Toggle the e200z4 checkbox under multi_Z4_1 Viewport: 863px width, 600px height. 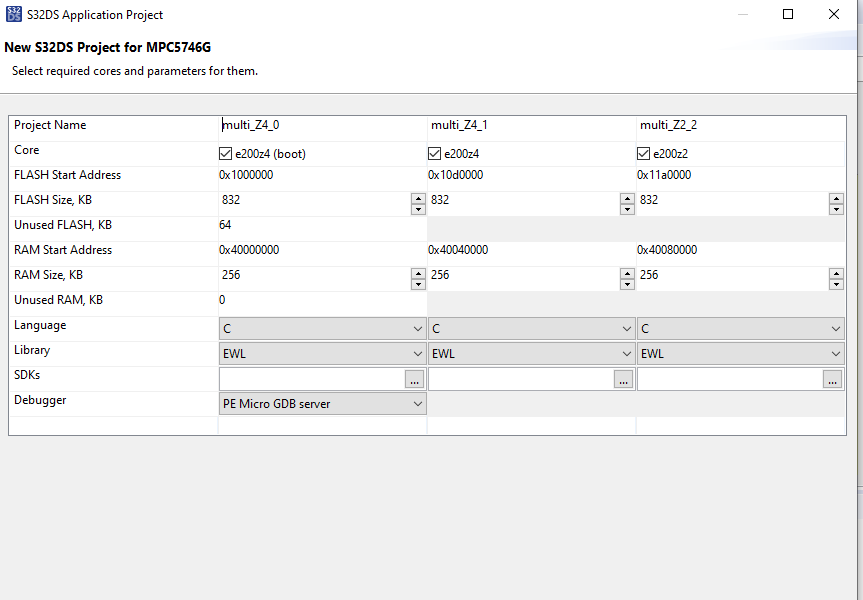[x=433, y=153]
